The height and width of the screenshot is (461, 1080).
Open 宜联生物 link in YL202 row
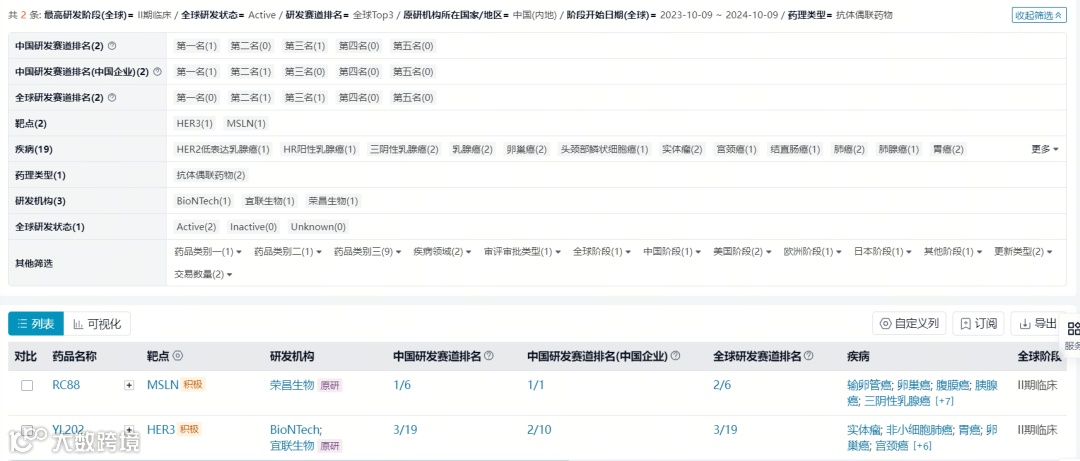pos(292,446)
